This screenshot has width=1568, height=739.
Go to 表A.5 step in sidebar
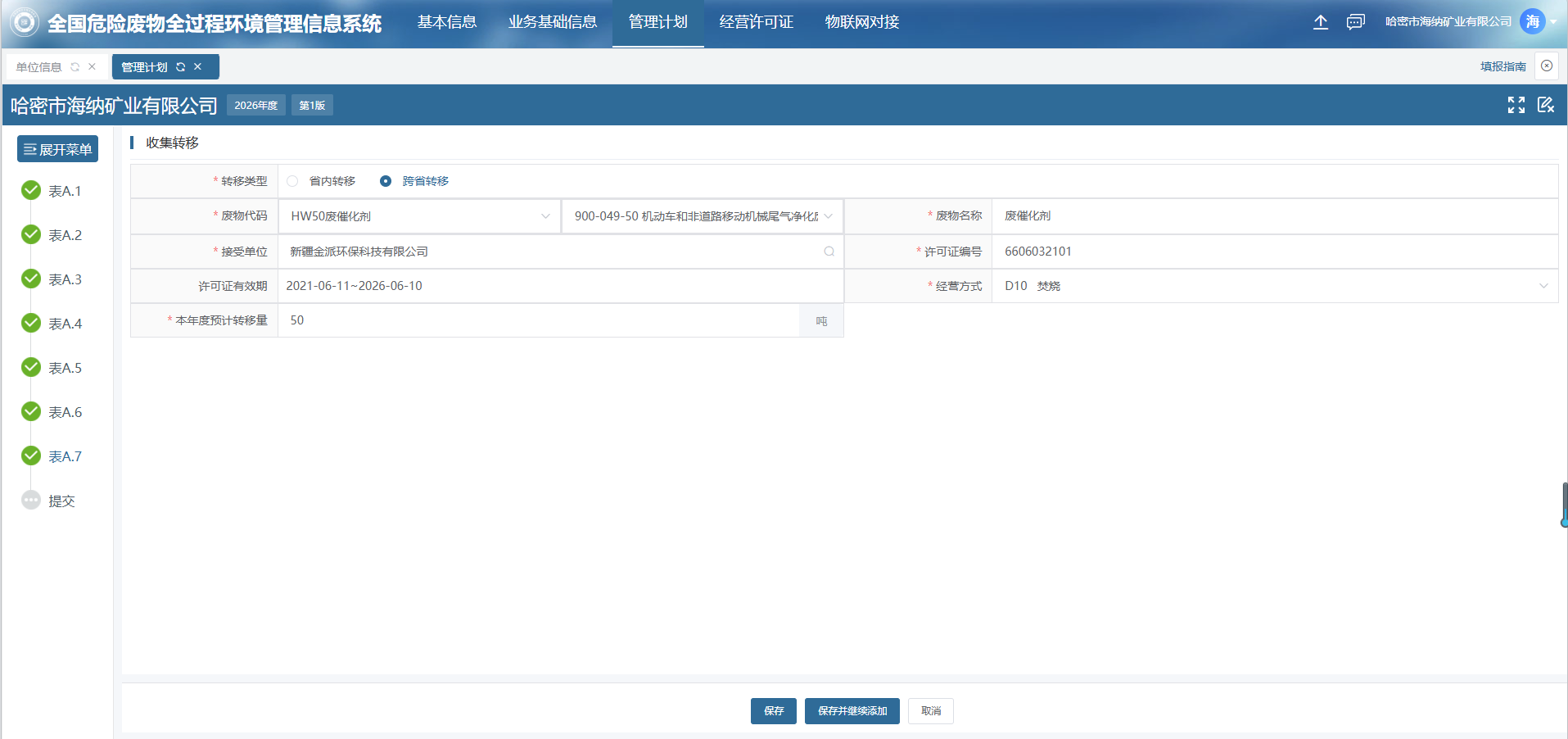(x=65, y=368)
